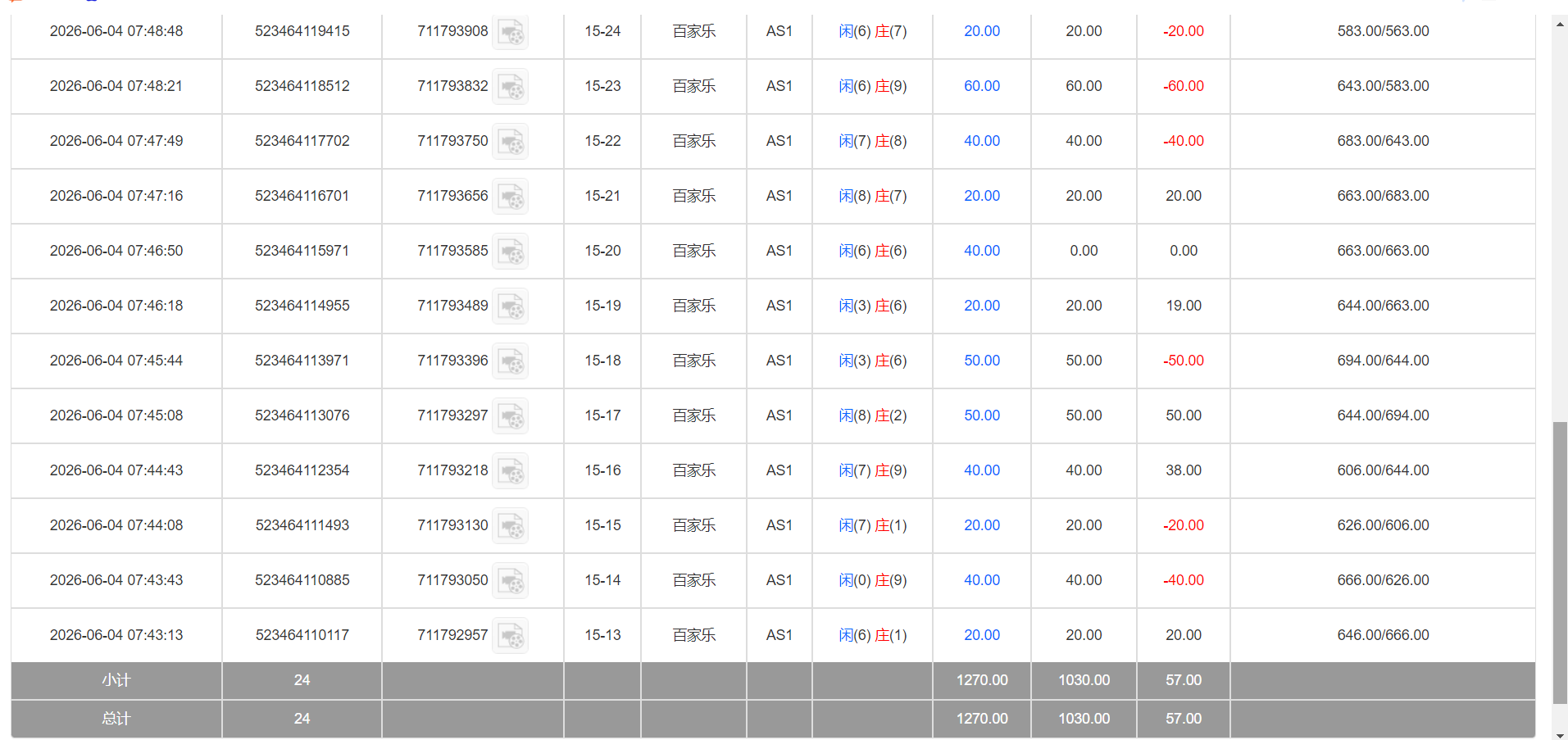Open video replay icon for round 711793656
The width and height of the screenshot is (1568, 740).
point(510,197)
